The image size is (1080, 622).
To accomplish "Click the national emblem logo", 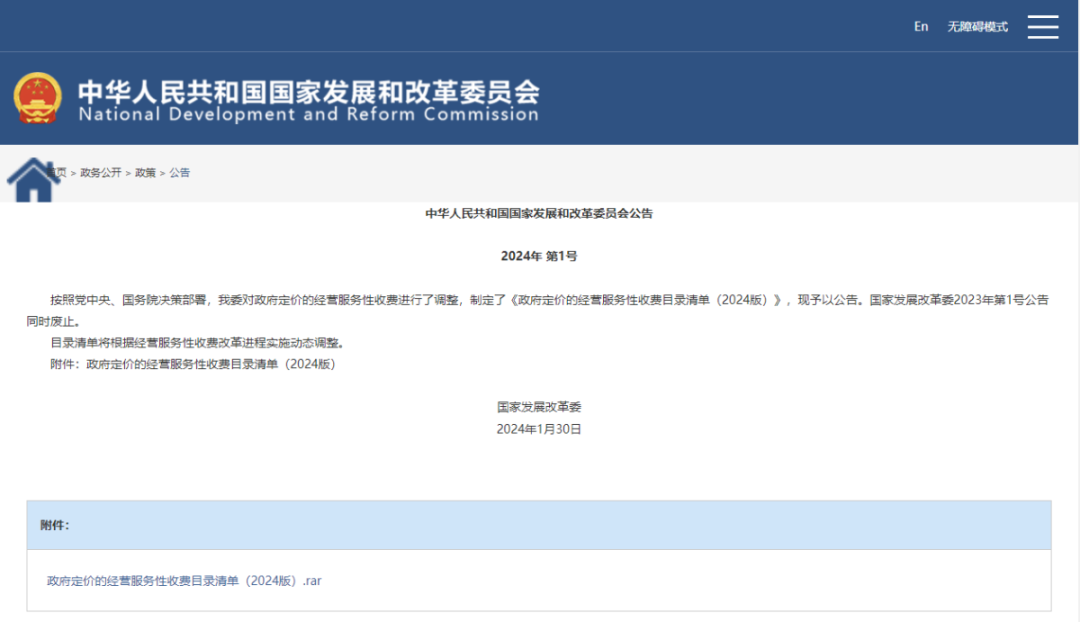I will click(37, 98).
